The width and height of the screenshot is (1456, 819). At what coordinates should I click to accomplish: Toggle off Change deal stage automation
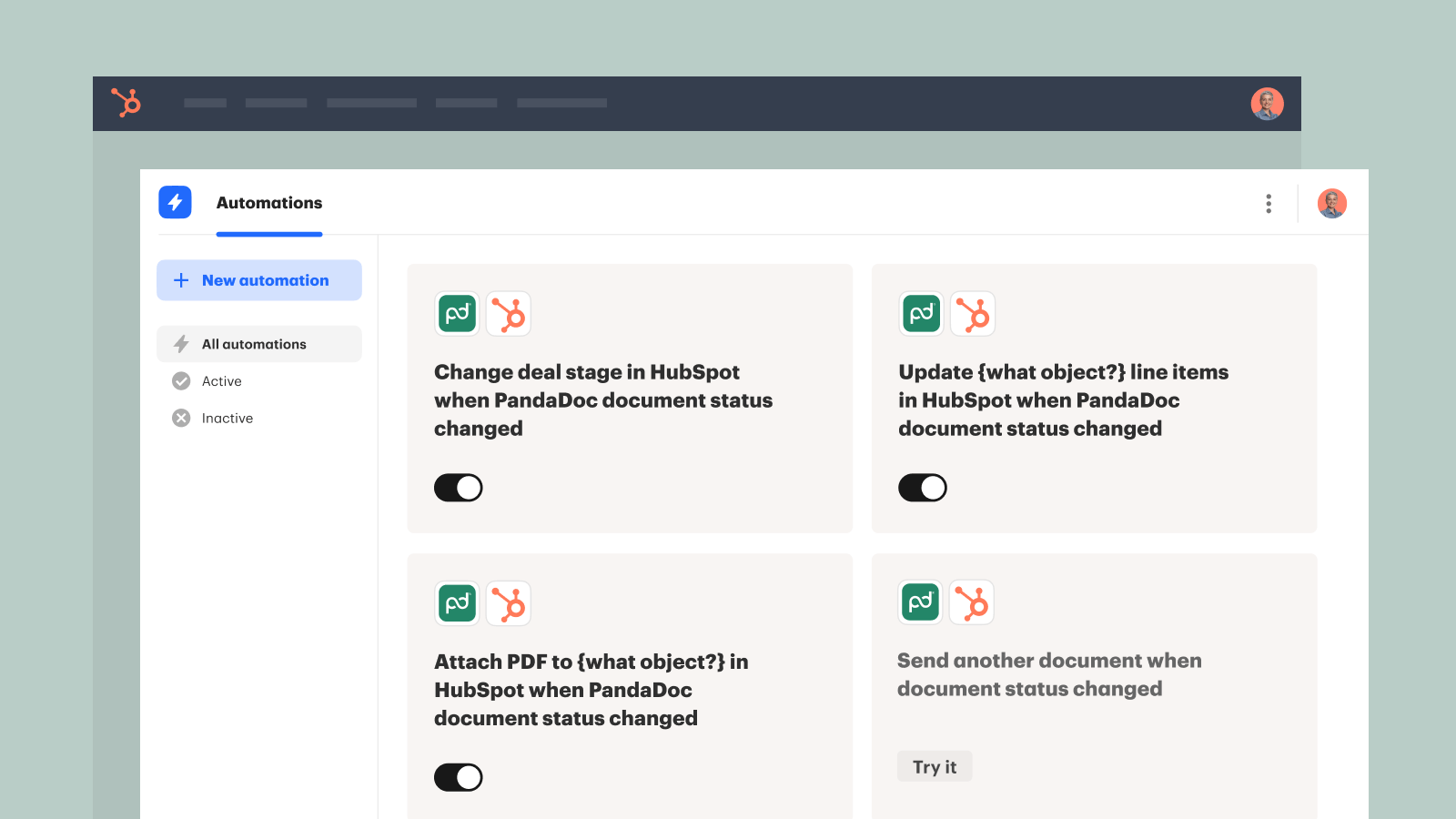458,488
